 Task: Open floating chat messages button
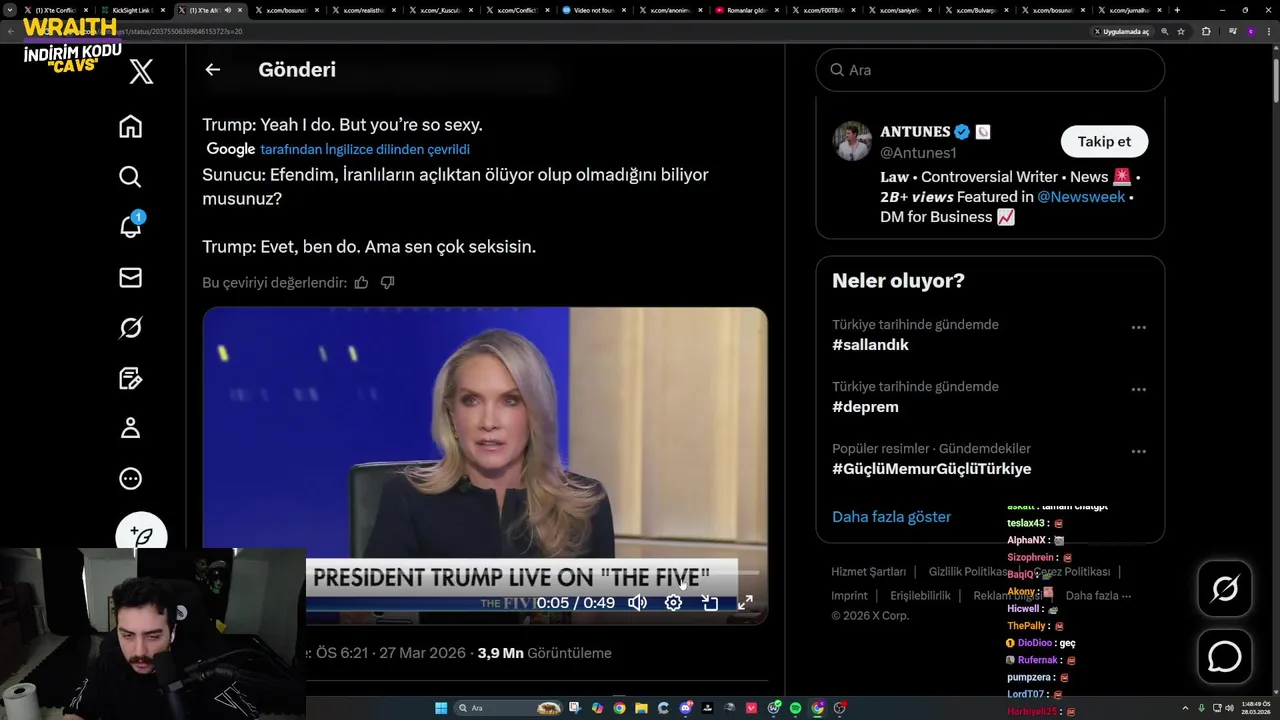[x=1225, y=657]
